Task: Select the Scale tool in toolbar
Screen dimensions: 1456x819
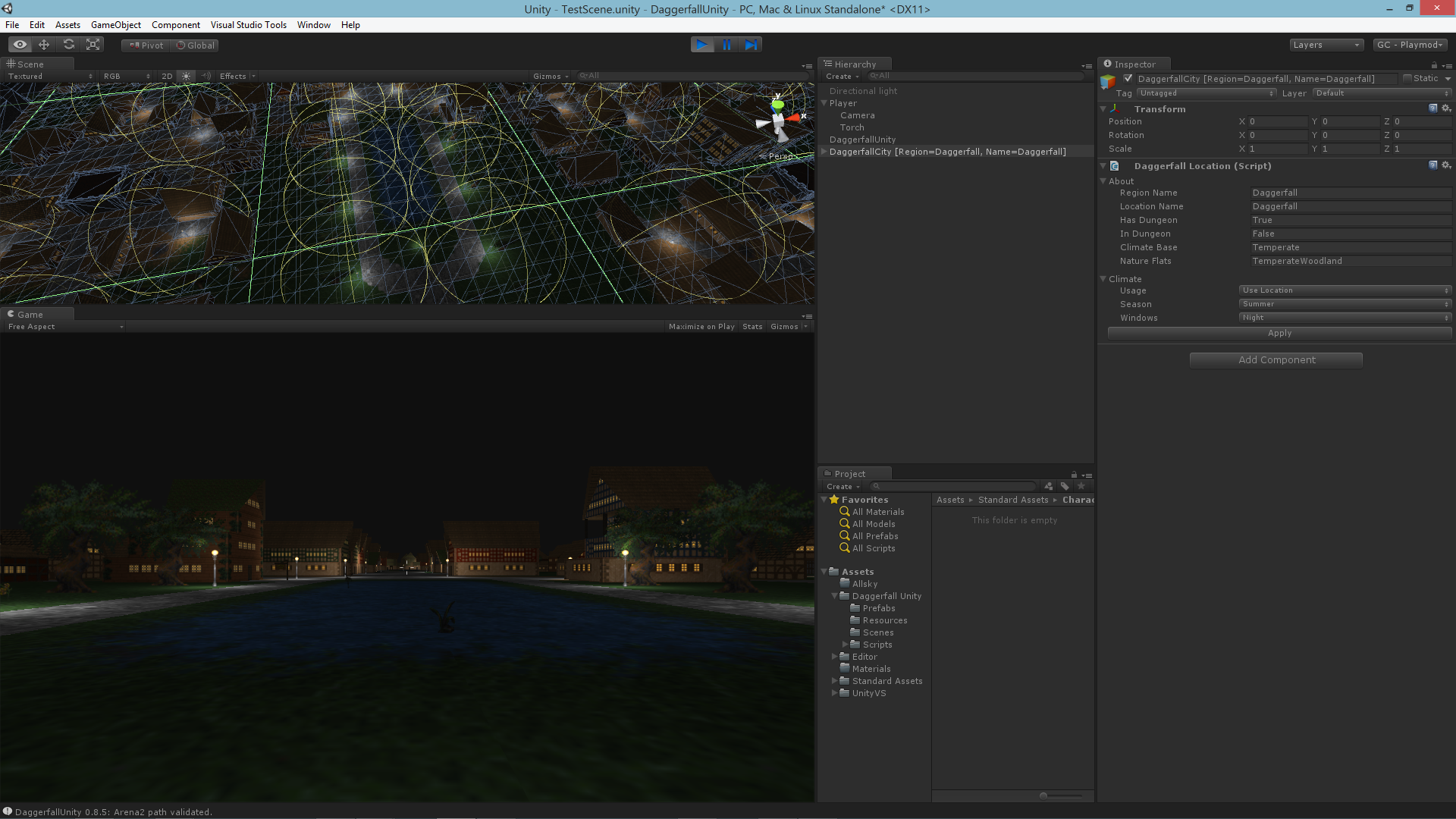Action: tap(93, 45)
